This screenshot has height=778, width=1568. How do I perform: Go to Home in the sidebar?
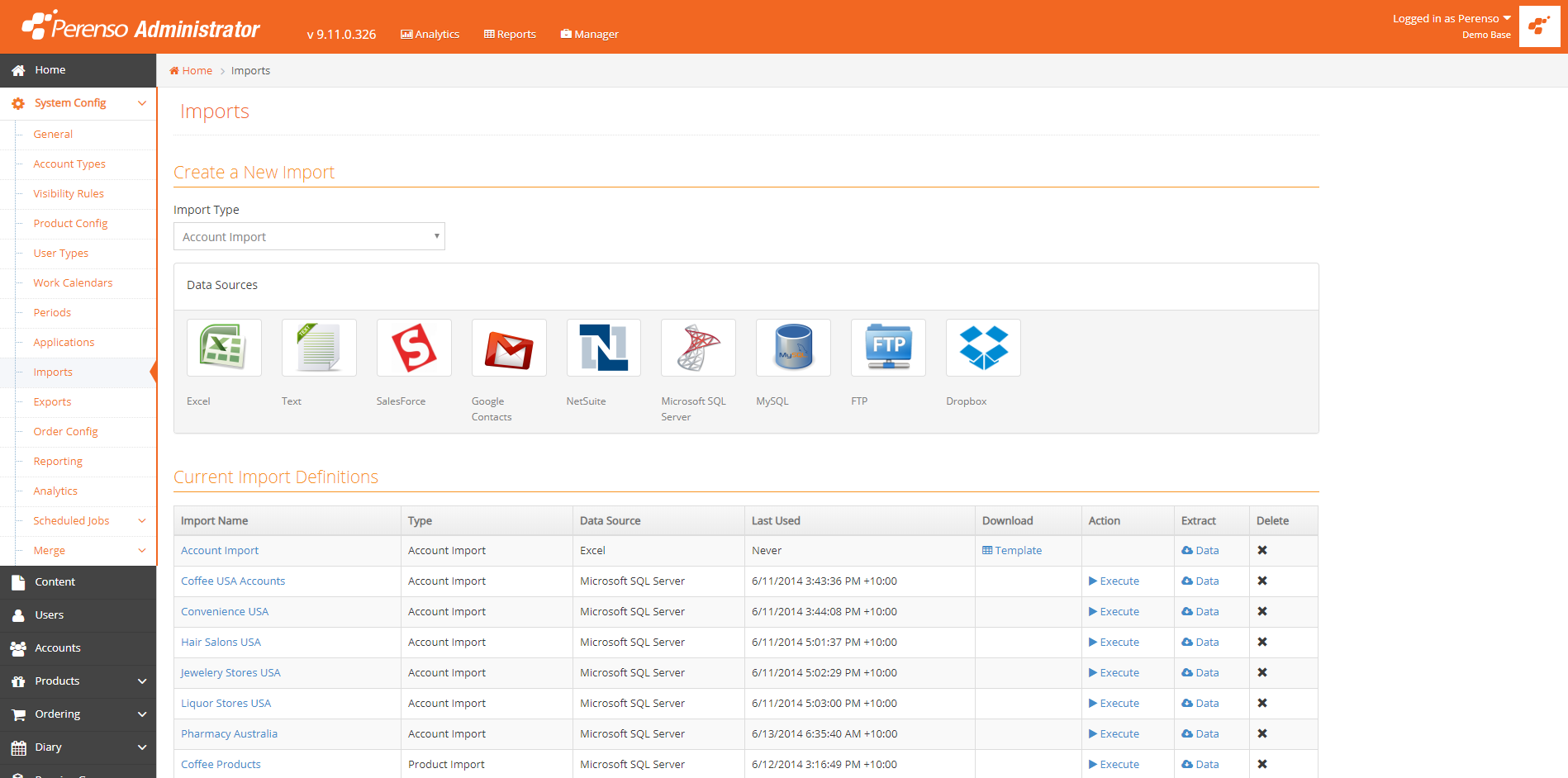point(78,70)
